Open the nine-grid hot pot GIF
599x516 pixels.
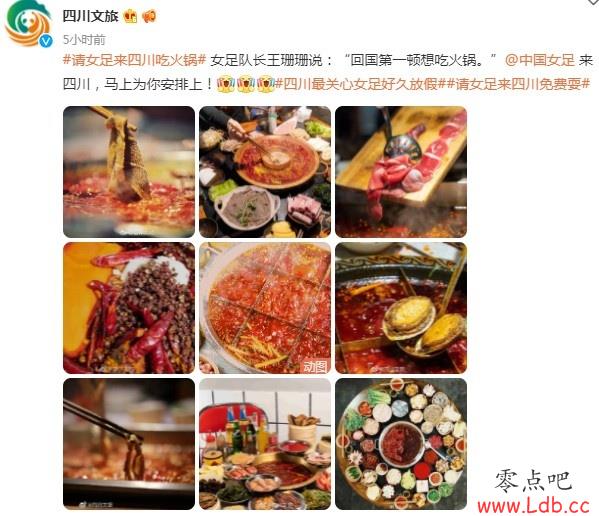pos(265,308)
